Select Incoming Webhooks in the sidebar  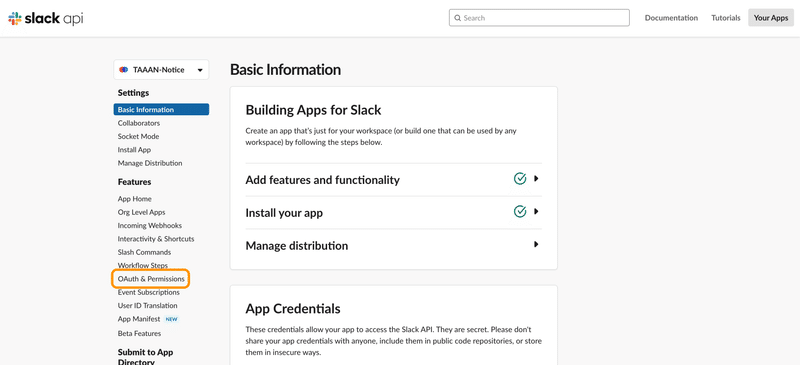149,226
